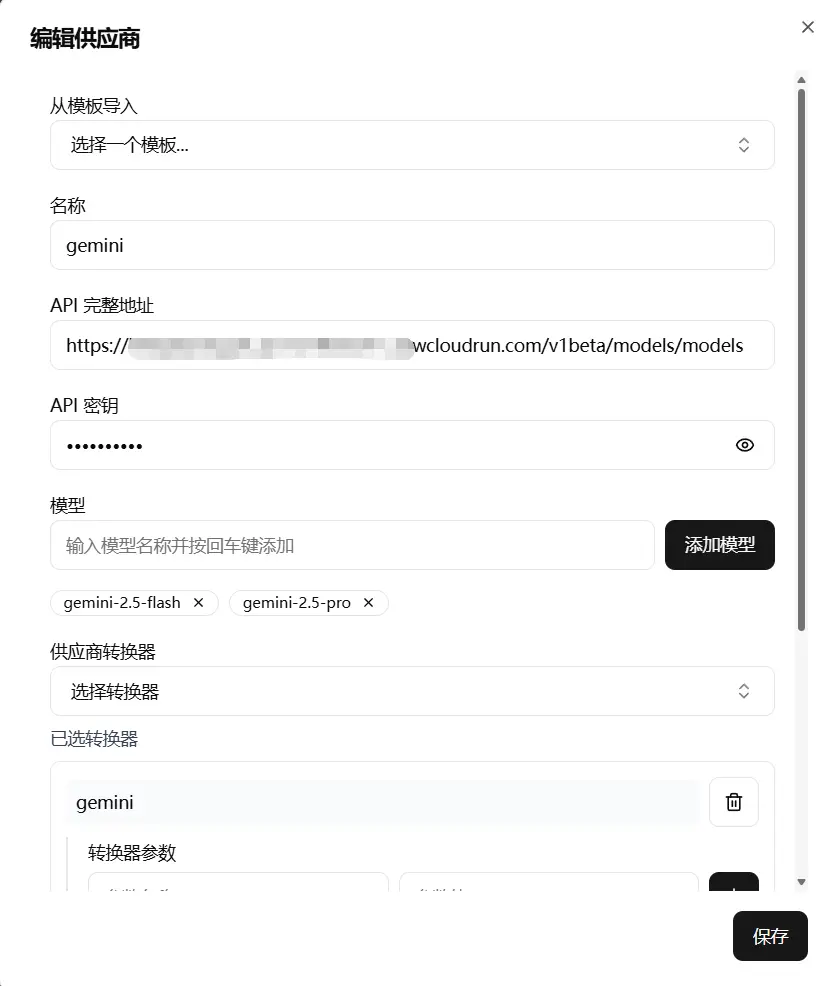Click the transformer dropdown chevron arrows

pyautogui.click(x=744, y=691)
